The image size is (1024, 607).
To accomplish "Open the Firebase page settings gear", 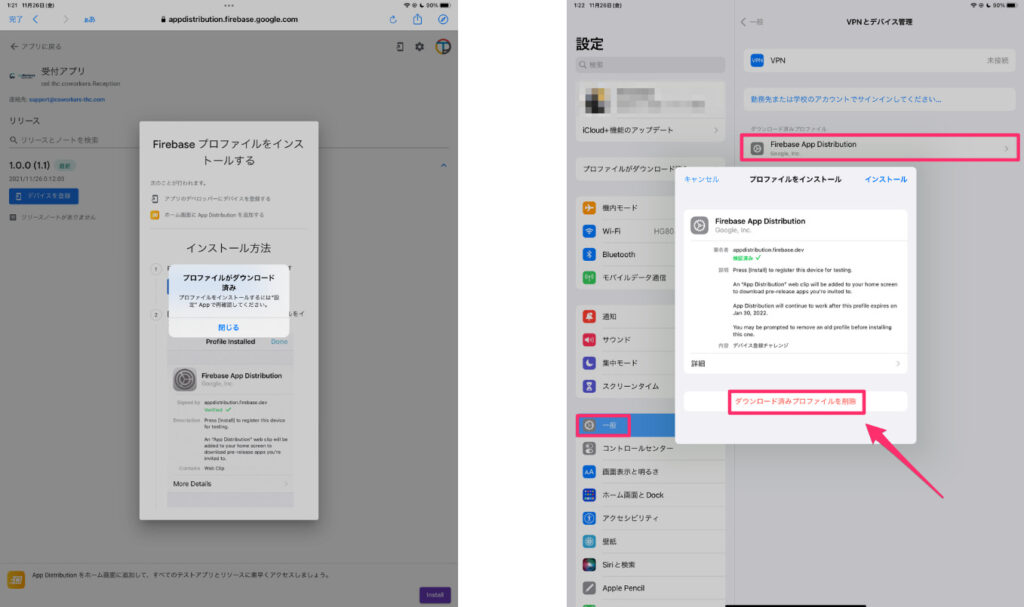I will tap(419, 46).
